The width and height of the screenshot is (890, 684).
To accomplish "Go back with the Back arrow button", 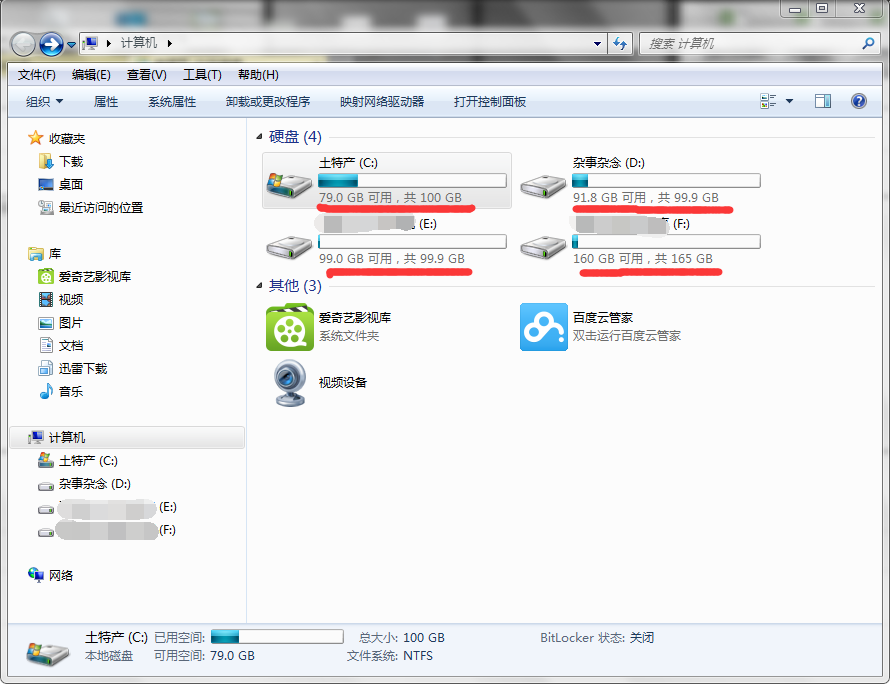I will pos(24,44).
